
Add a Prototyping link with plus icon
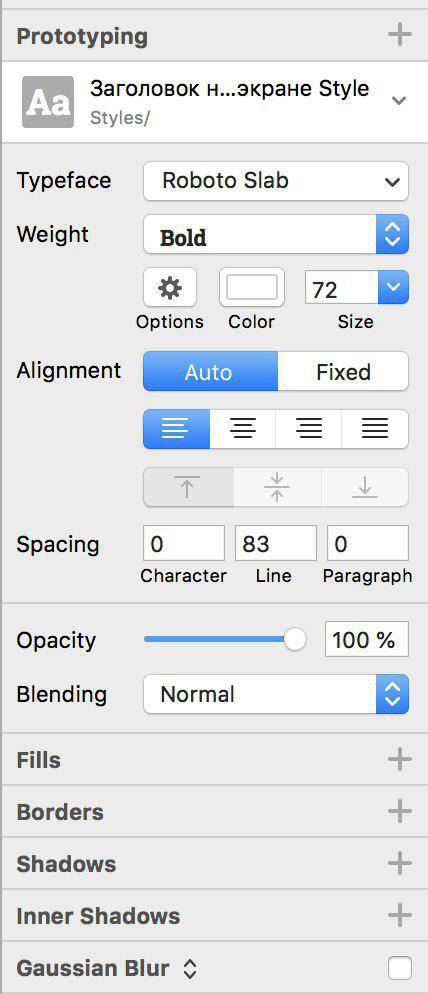pos(399,35)
